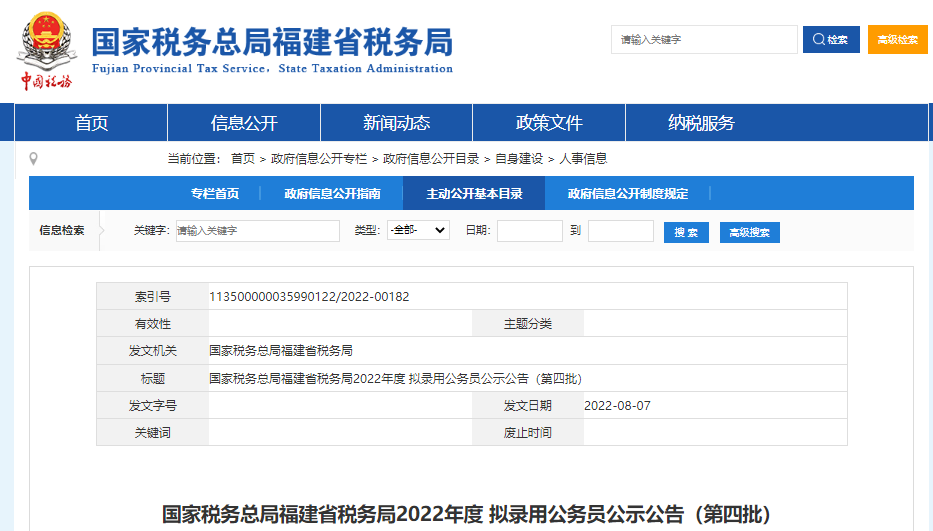Screen dimensions: 933x531
Task: Open the 政策文件 navigation item
Action: (549, 123)
